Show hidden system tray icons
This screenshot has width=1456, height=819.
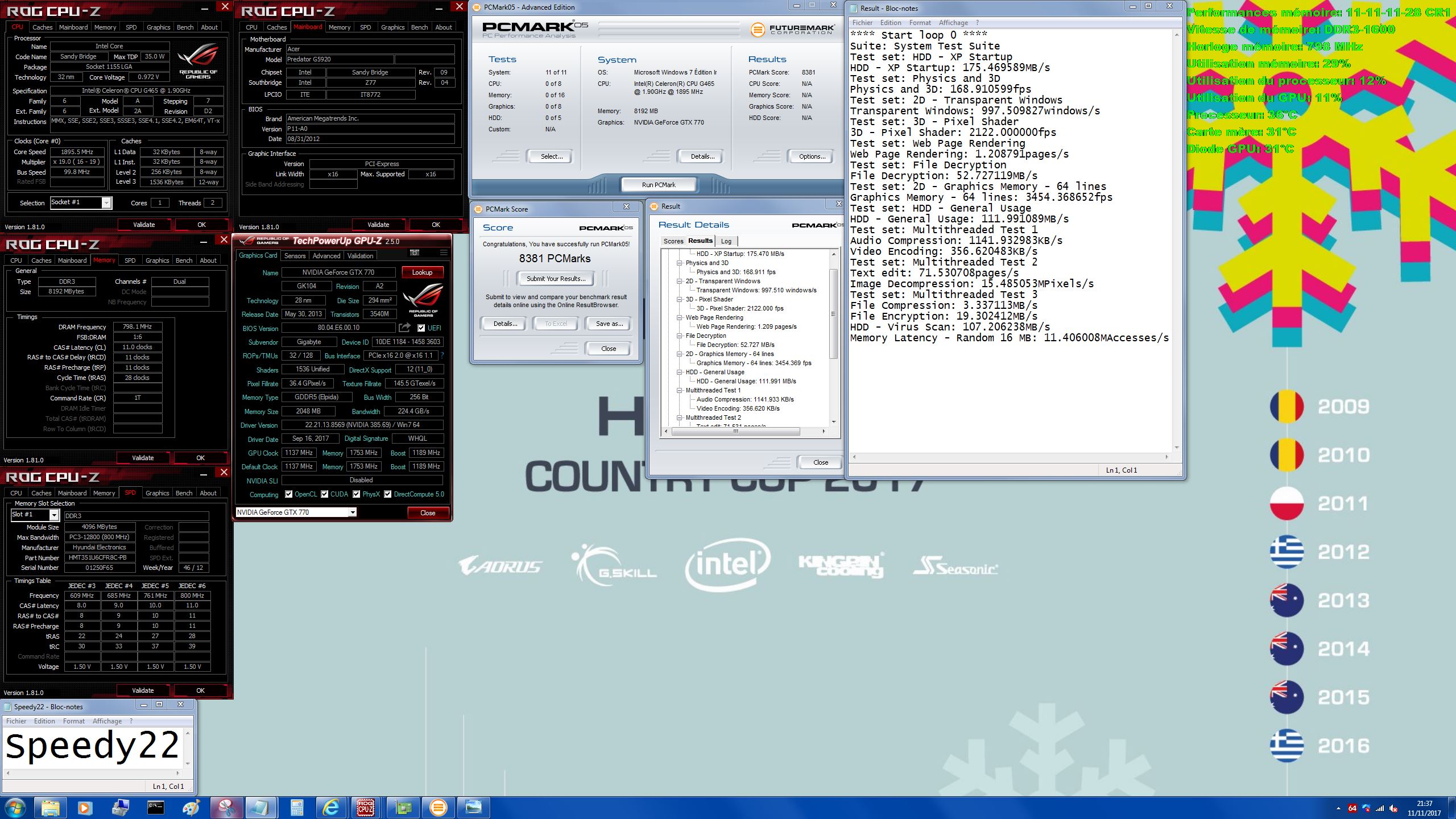[x=1338, y=808]
